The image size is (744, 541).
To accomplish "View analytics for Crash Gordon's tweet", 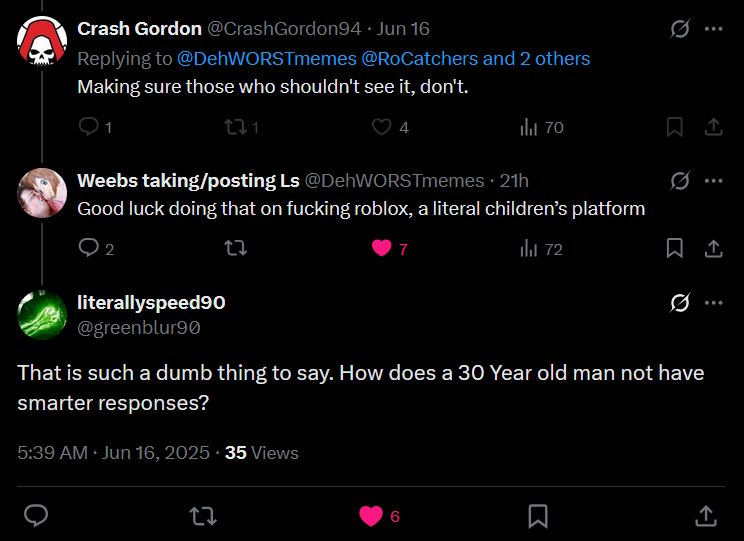I will (x=529, y=127).
